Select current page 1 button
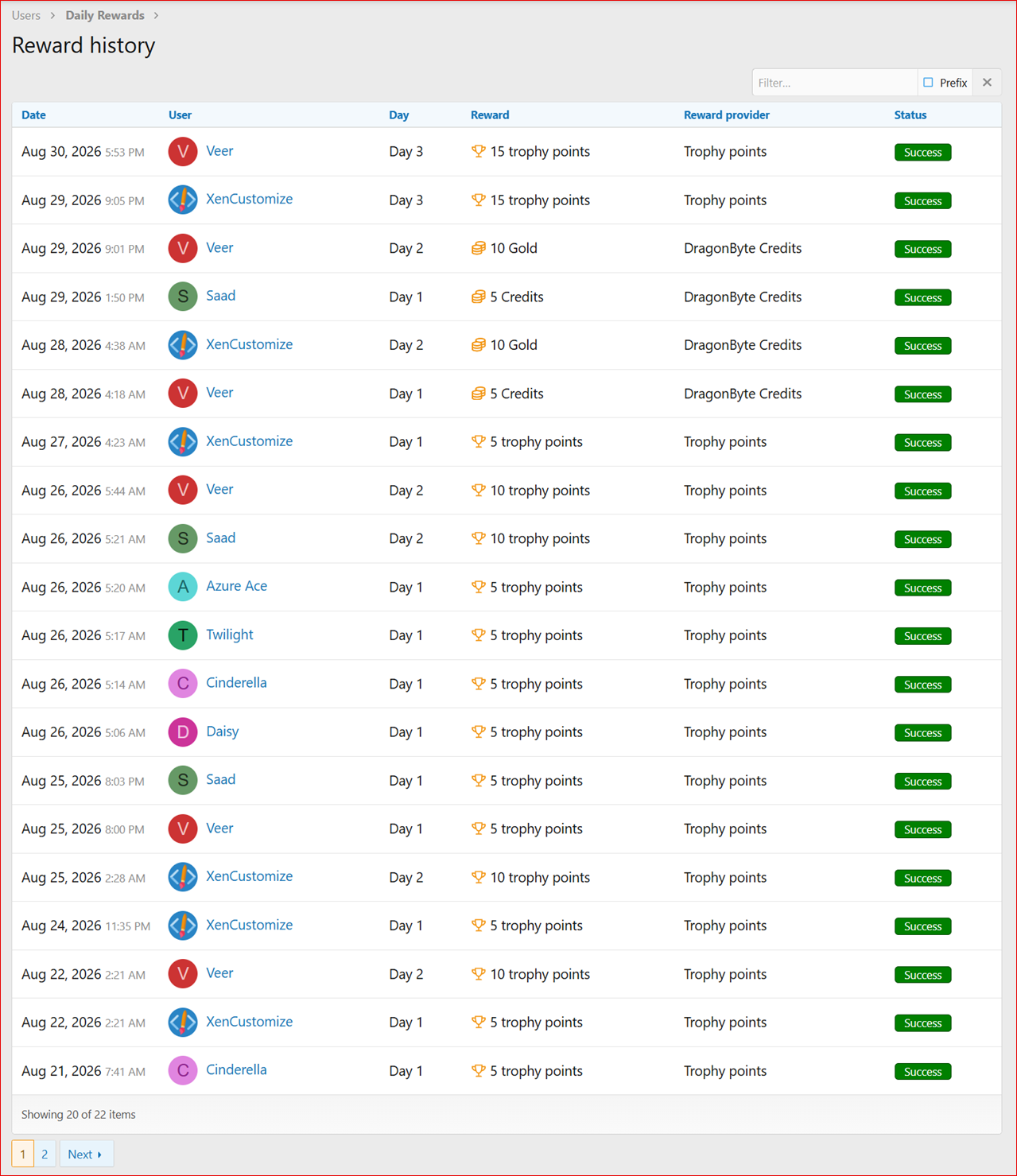 coord(23,1155)
